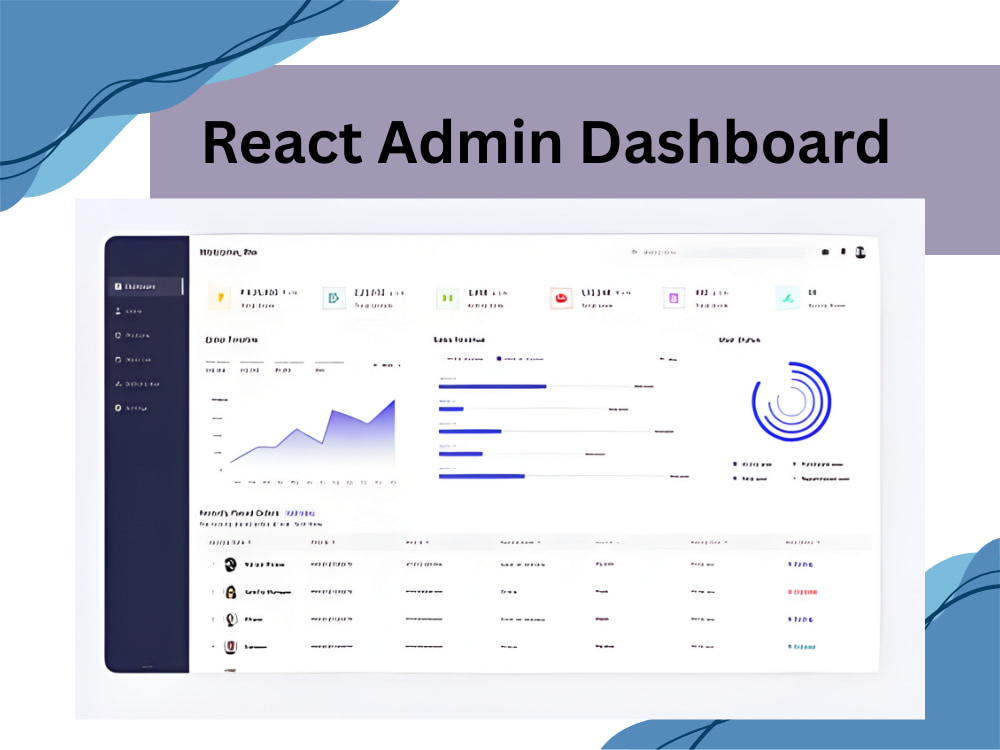The width and height of the screenshot is (1000, 750).
Task: Click the purple stat card icon
Action: point(673,298)
